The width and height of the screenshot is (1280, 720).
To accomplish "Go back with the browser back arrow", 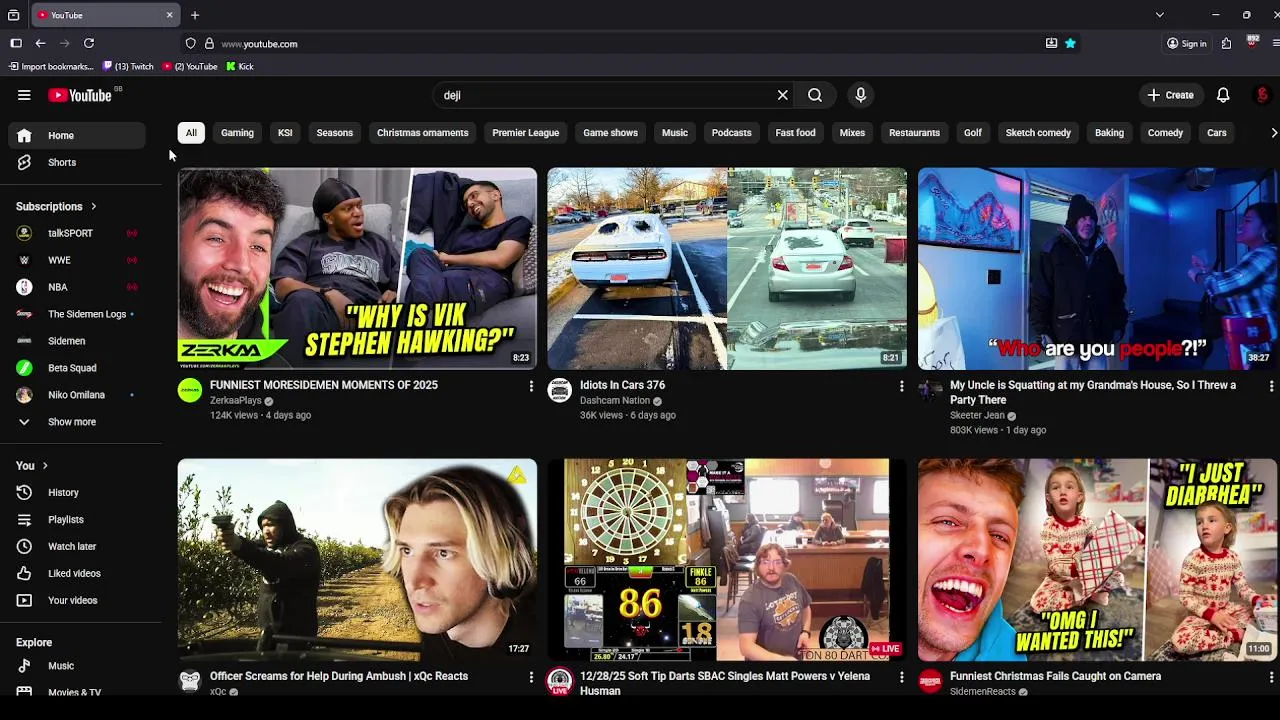I will [x=40, y=43].
